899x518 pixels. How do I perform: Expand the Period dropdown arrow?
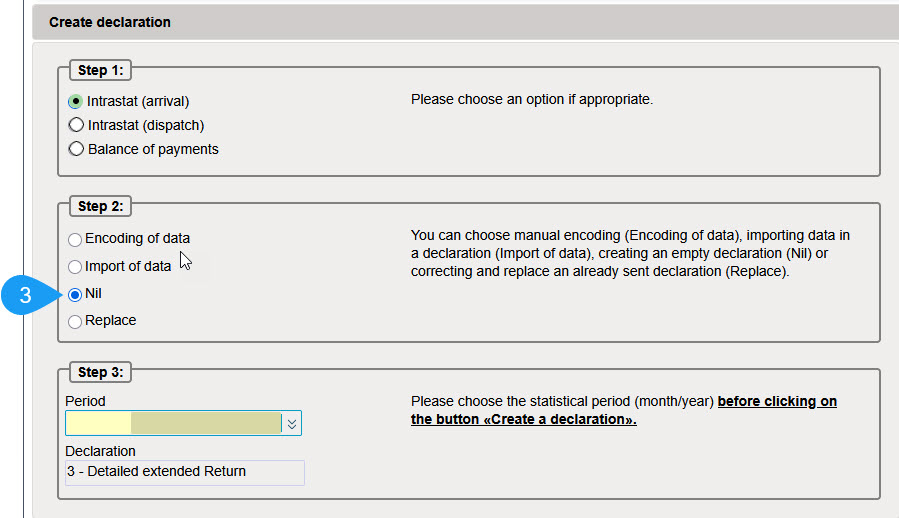point(292,424)
